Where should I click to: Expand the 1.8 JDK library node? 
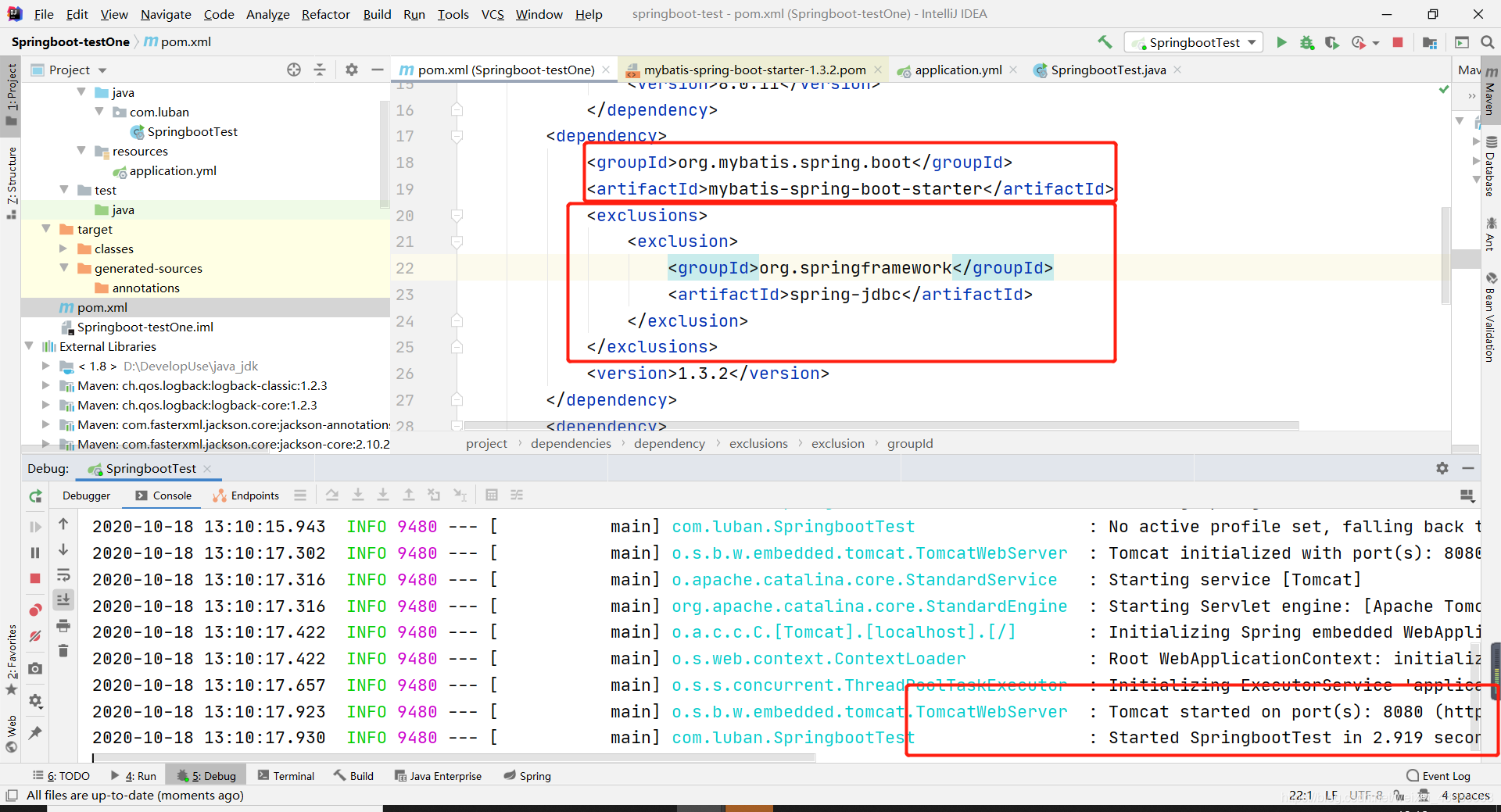tap(46, 366)
